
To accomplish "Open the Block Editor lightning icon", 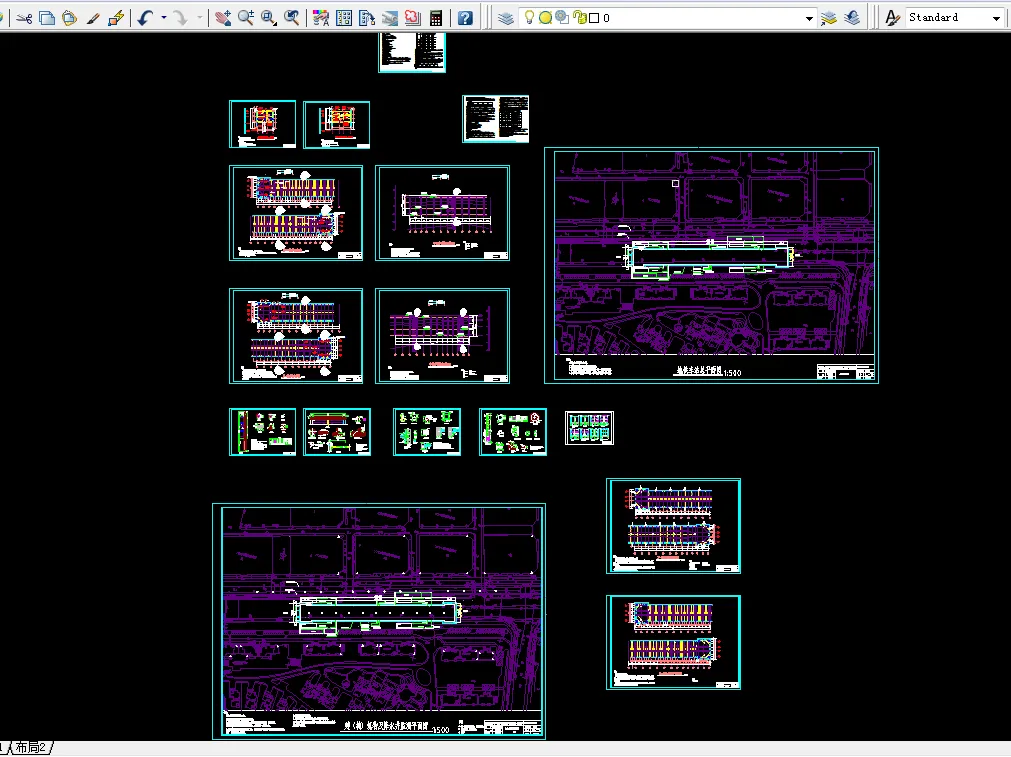I will [x=116, y=18].
